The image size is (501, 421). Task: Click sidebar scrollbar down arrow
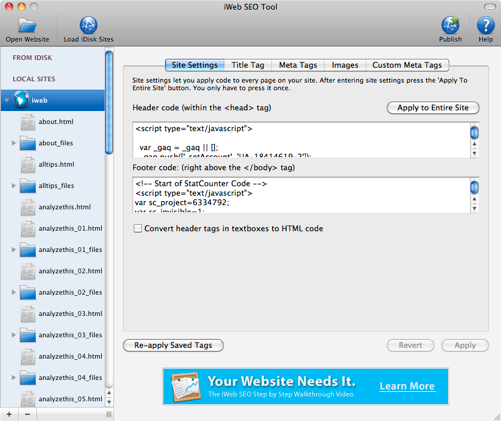[x=109, y=402]
